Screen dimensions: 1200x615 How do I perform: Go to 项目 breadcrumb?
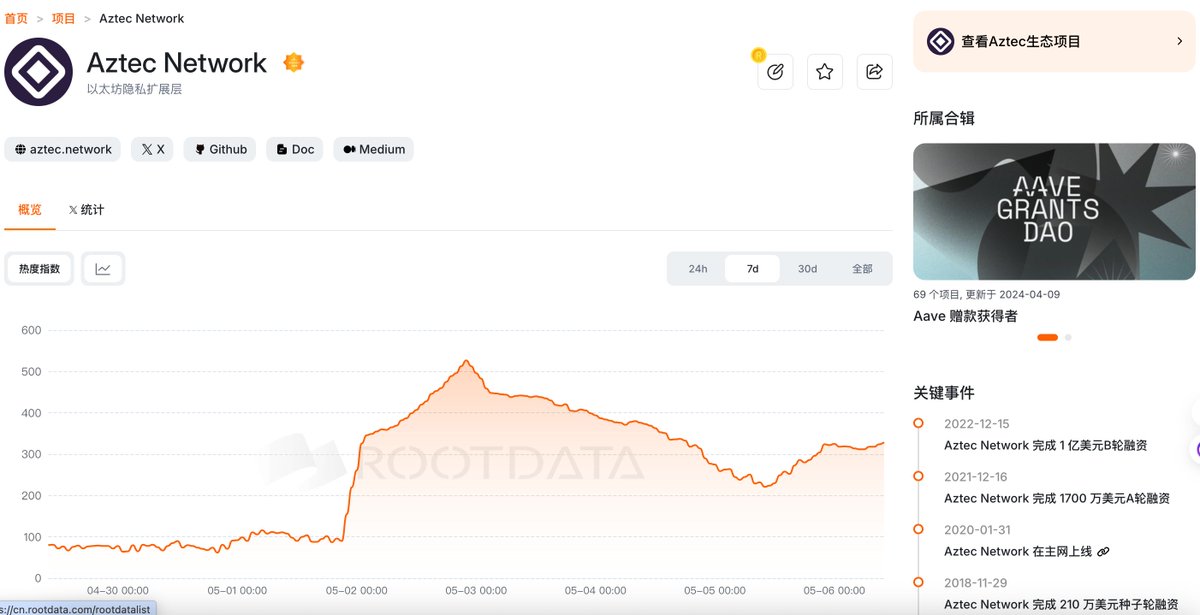coord(63,18)
